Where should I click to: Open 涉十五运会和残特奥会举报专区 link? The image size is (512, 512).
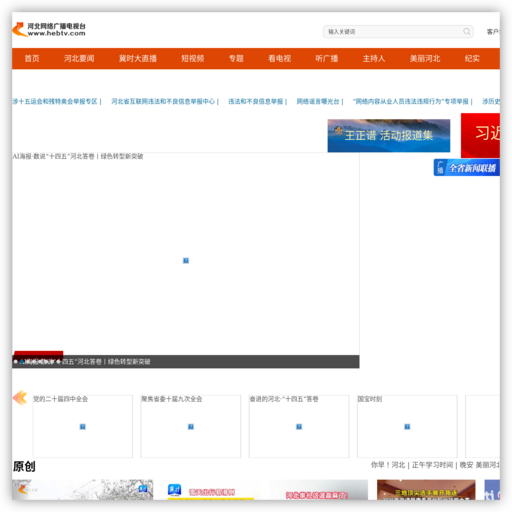(x=55, y=101)
